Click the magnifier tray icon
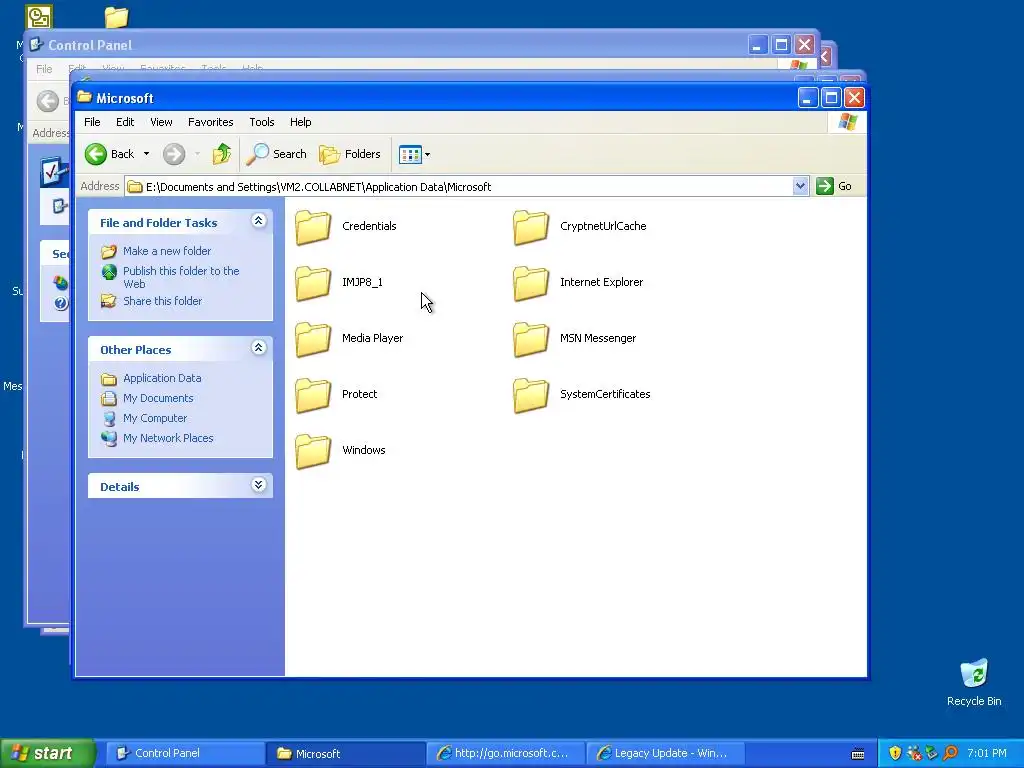The image size is (1024, 768). click(950, 754)
